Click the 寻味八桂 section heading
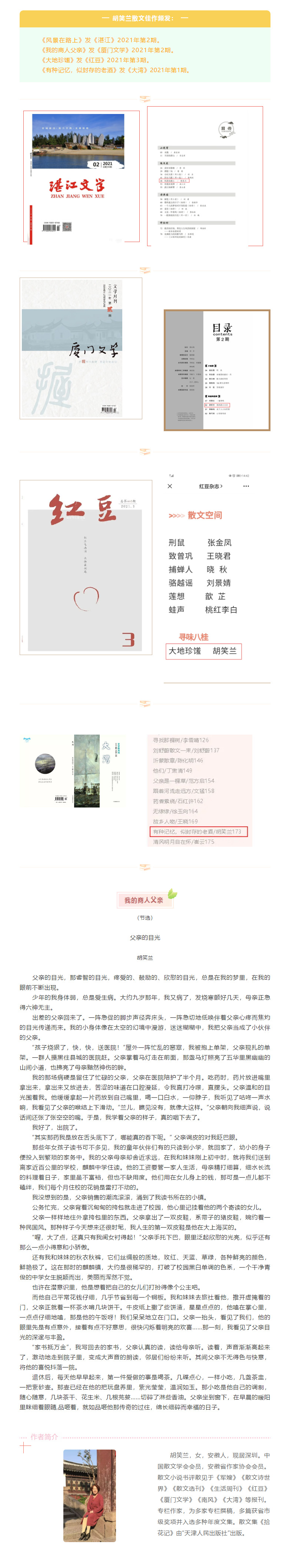 pyautogui.click(x=193, y=637)
